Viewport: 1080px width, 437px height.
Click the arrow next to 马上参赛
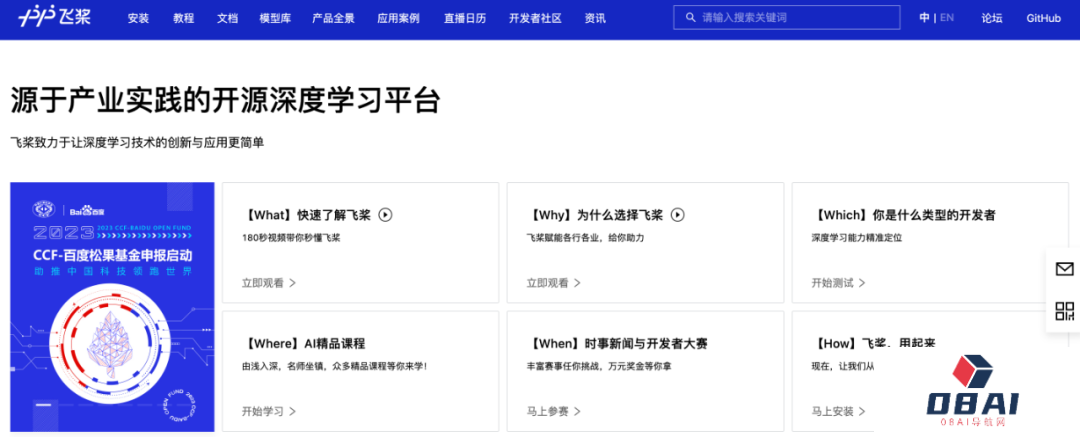pos(577,411)
